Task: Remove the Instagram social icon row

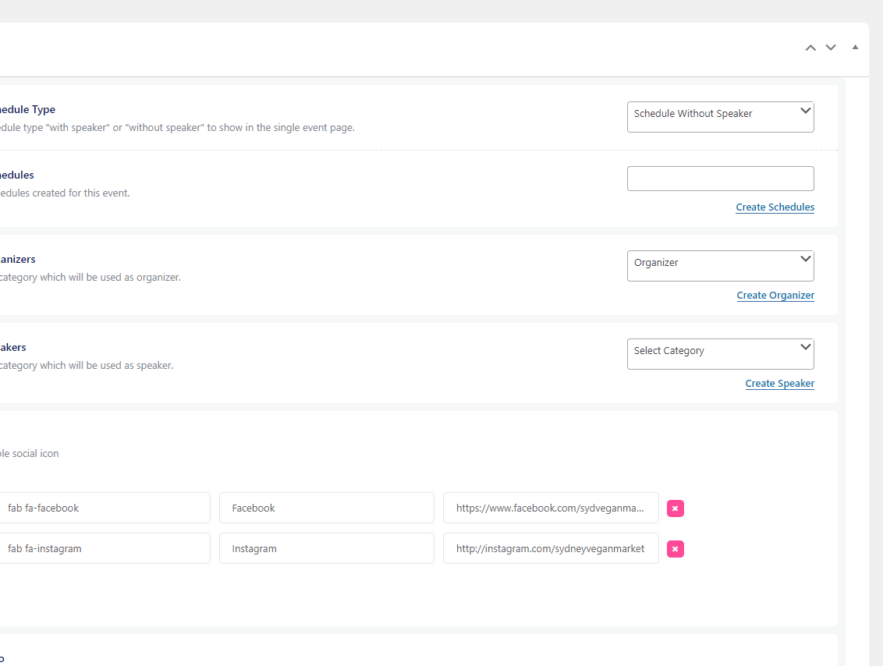Action: (675, 548)
